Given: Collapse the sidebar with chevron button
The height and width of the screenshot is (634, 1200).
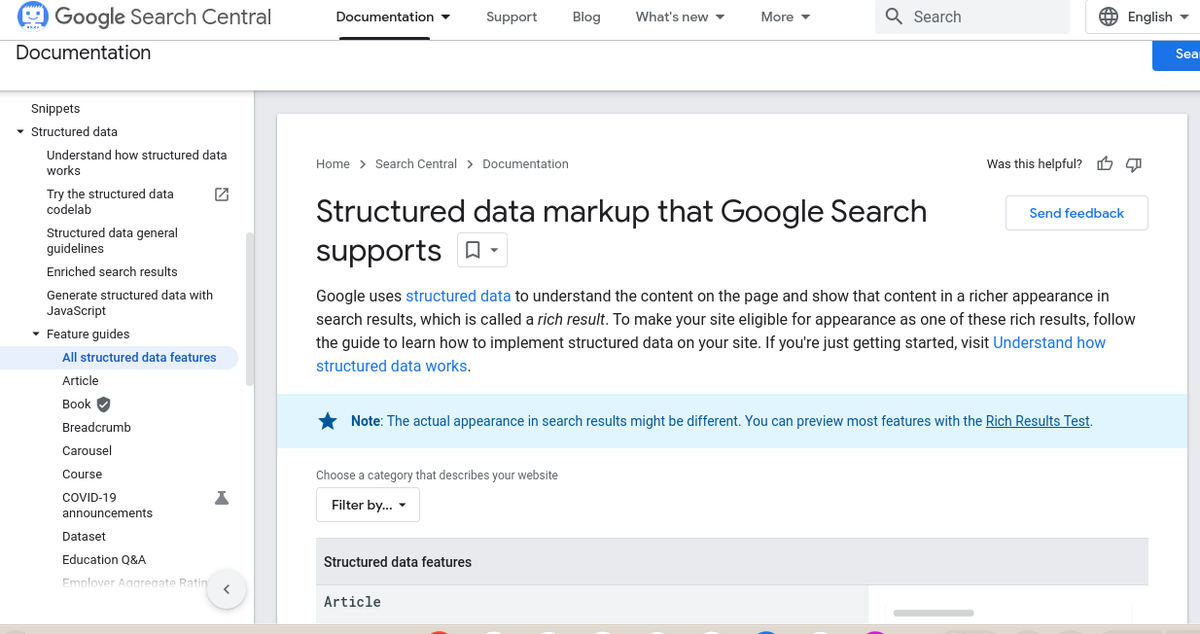Looking at the screenshot, I should [x=226, y=589].
